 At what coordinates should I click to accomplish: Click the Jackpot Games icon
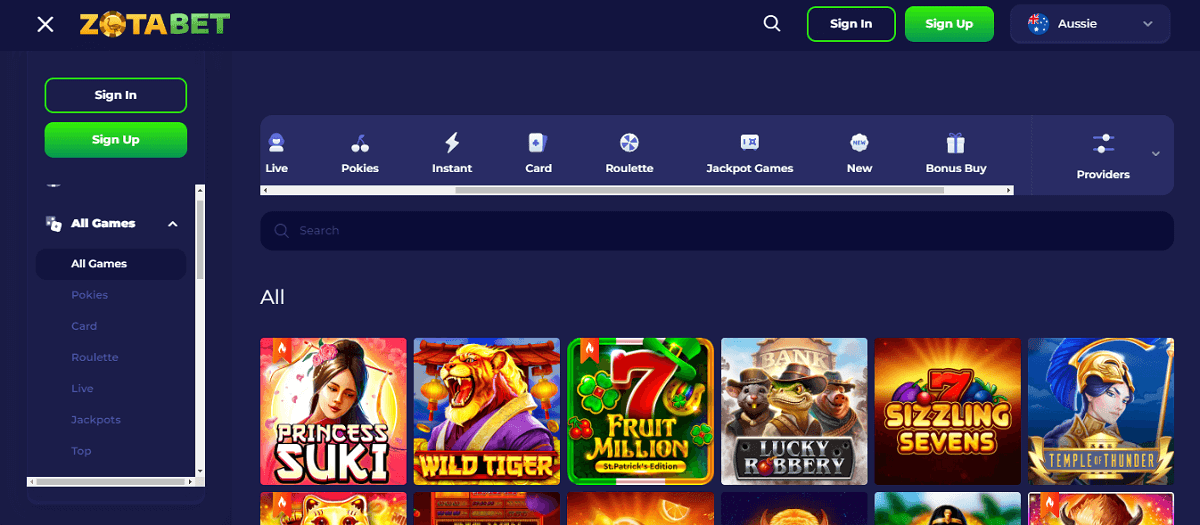tap(749, 142)
